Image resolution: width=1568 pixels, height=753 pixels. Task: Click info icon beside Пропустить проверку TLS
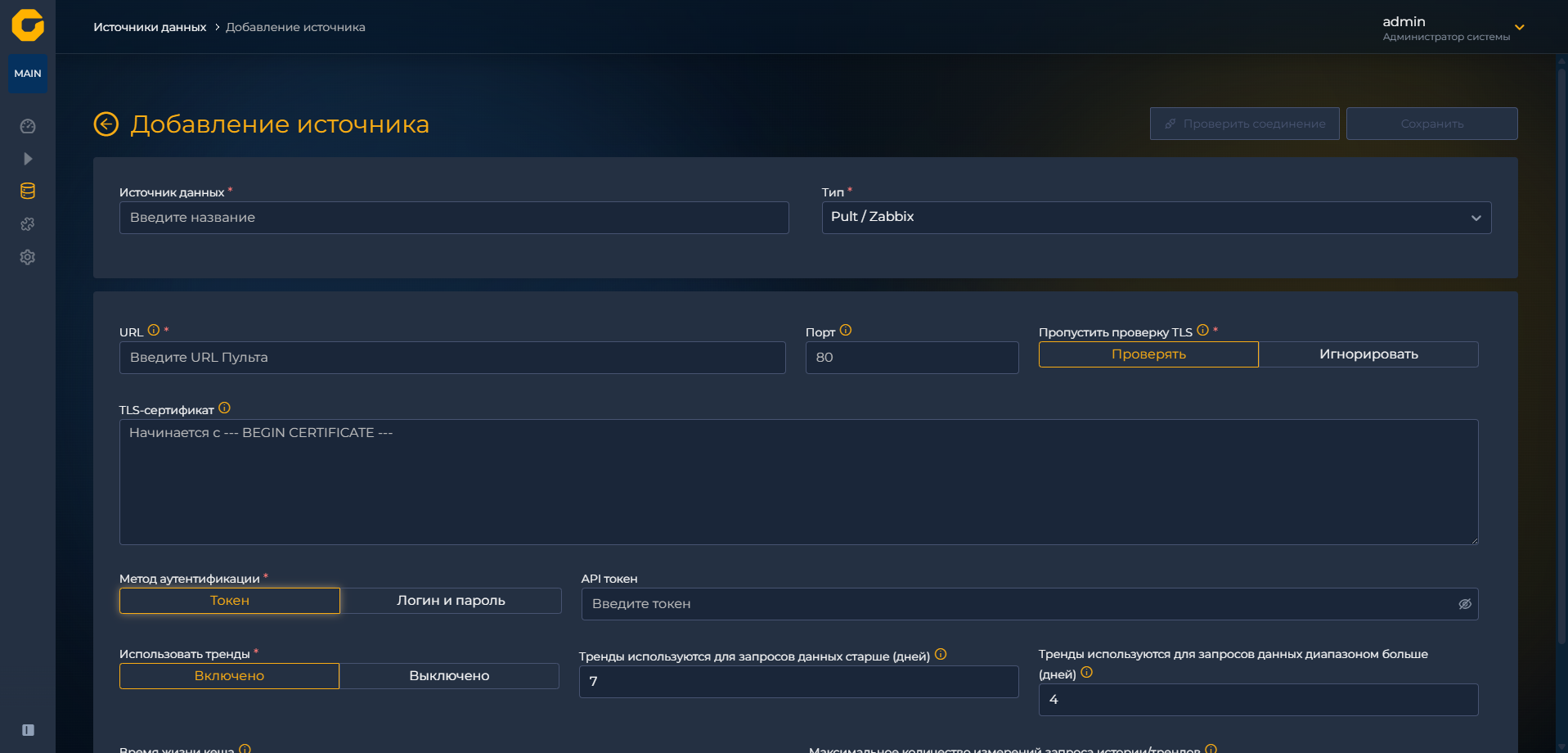click(x=1202, y=331)
